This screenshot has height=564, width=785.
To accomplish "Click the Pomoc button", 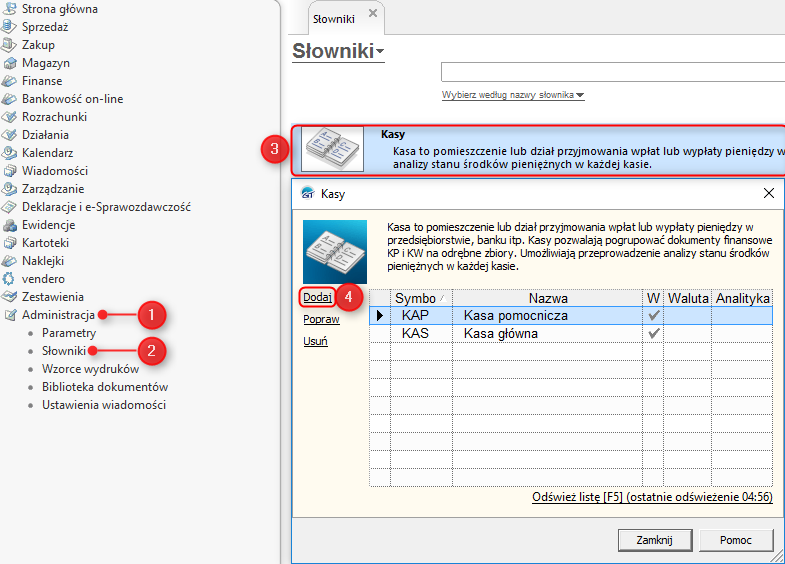I will point(736,540).
